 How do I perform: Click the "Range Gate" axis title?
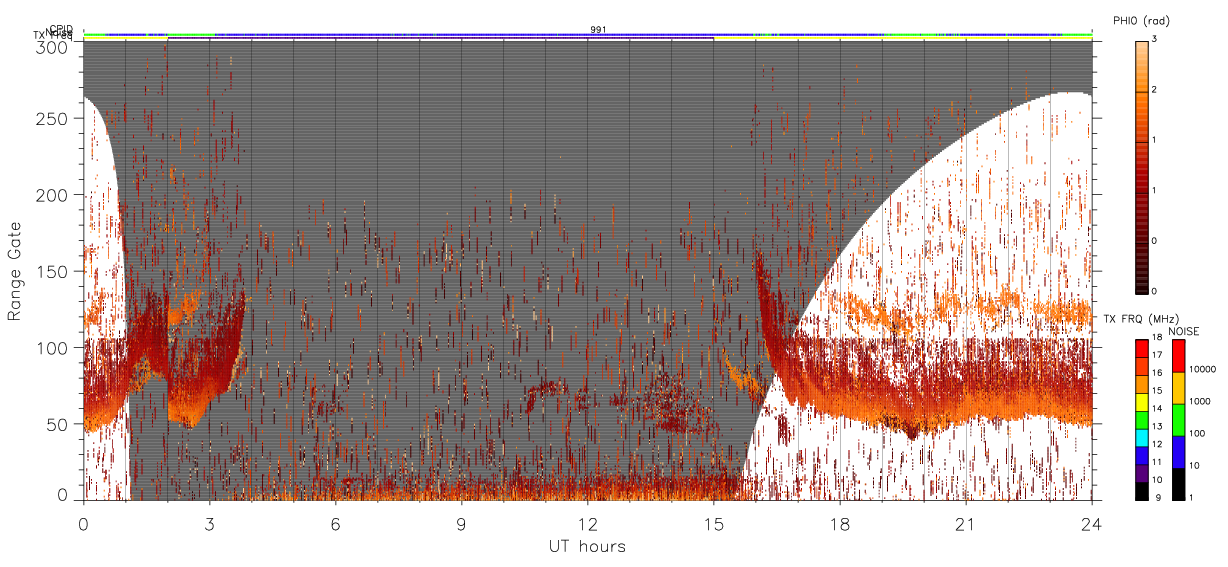click(15, 271)
